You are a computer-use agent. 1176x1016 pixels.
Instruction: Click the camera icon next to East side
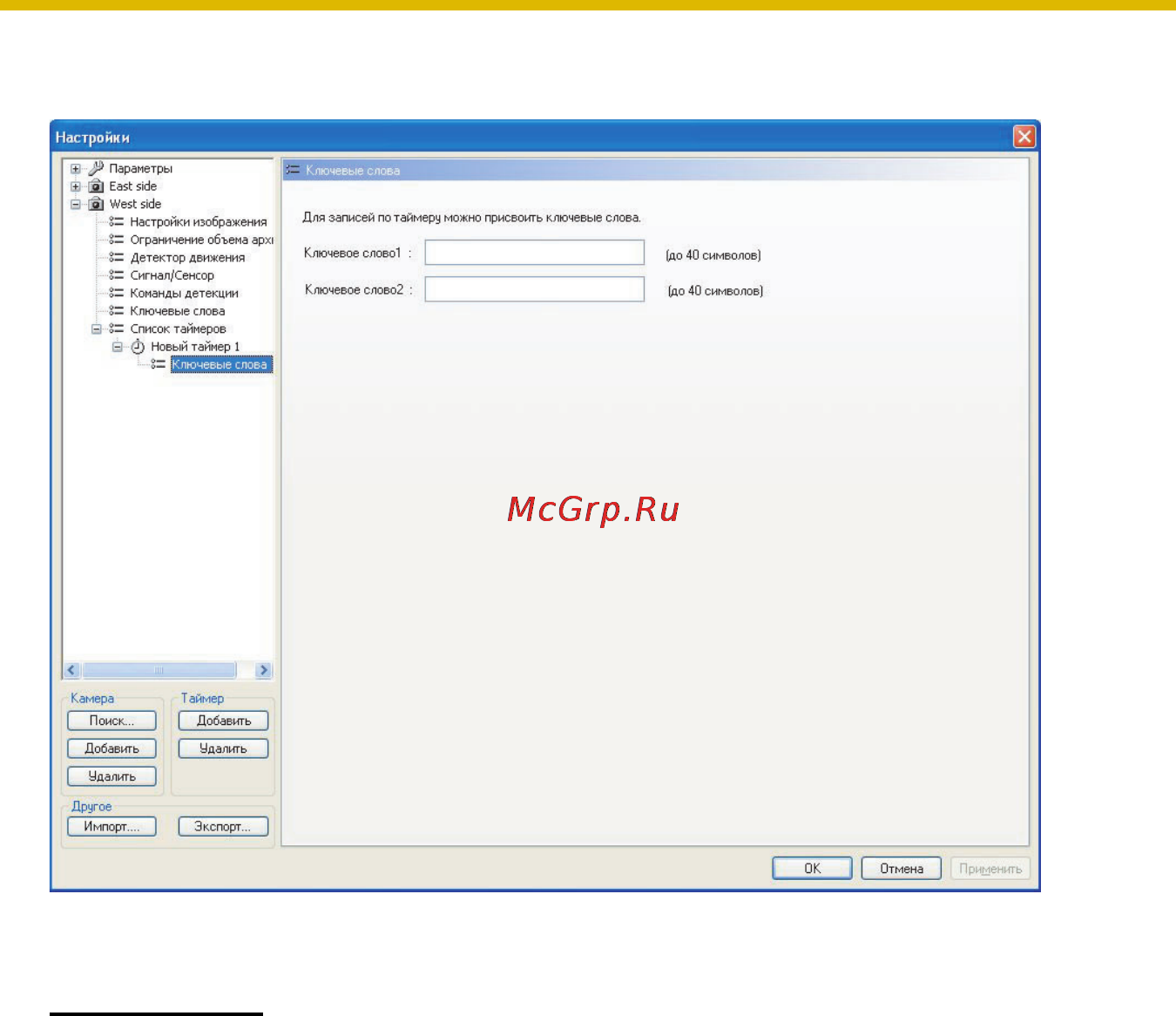coord(96,186)
